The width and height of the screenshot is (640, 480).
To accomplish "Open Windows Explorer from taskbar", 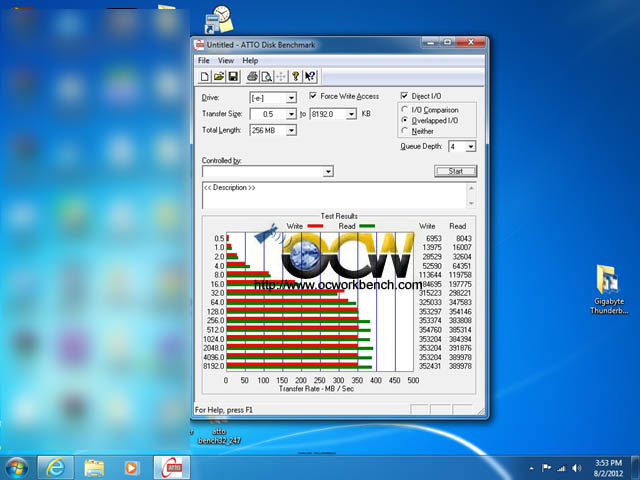I will (94, 468).
